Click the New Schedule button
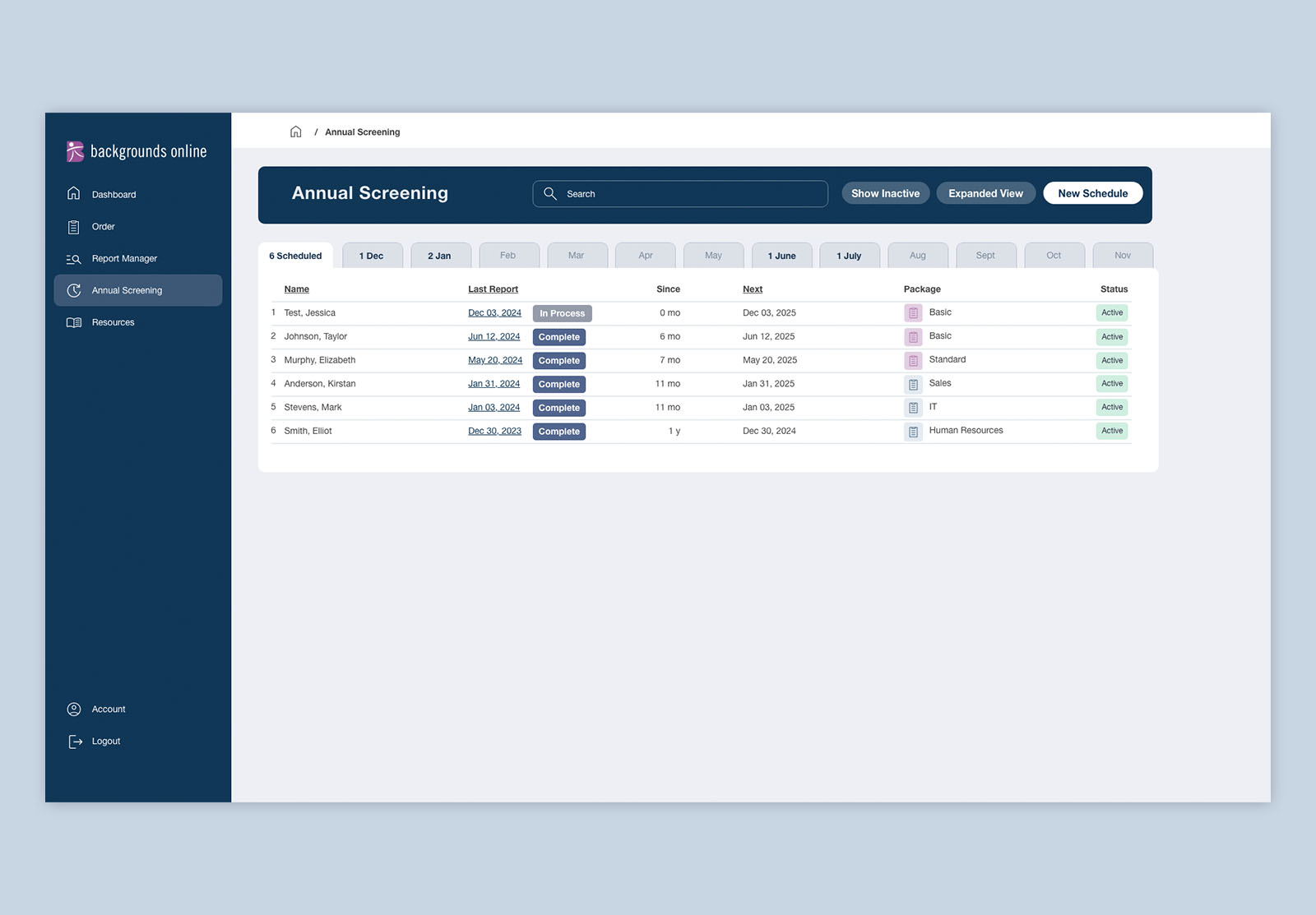 point(1092,194)
